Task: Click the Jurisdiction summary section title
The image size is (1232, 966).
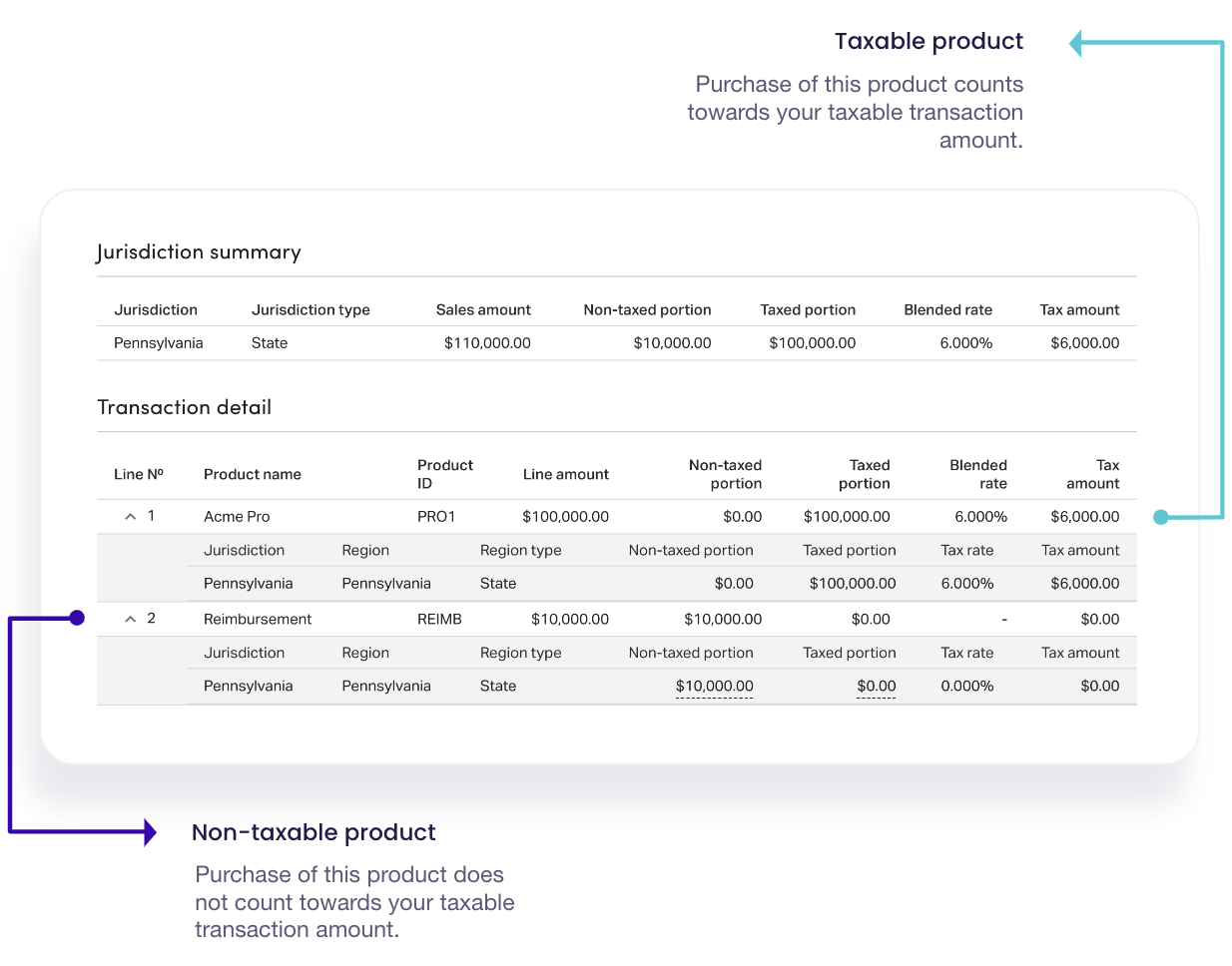Action: click(198, 252)
